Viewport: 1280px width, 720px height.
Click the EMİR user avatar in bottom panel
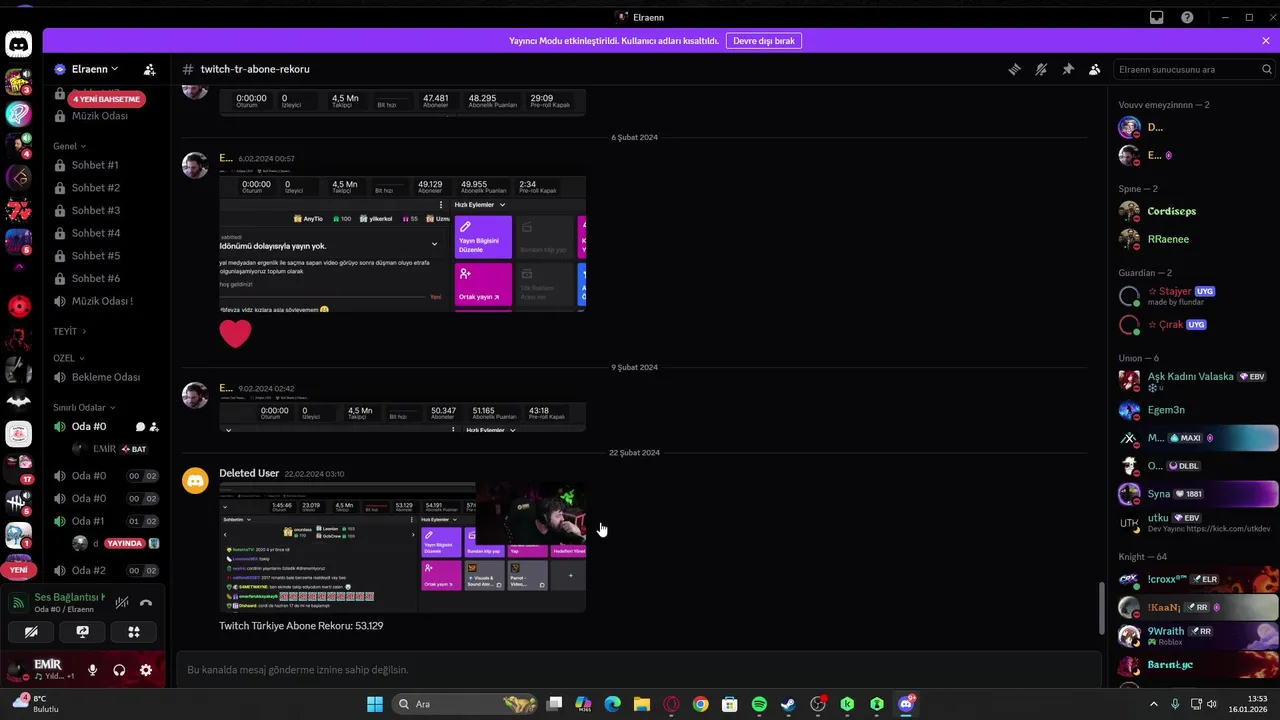pyautogui.click(x=17, y=670)
